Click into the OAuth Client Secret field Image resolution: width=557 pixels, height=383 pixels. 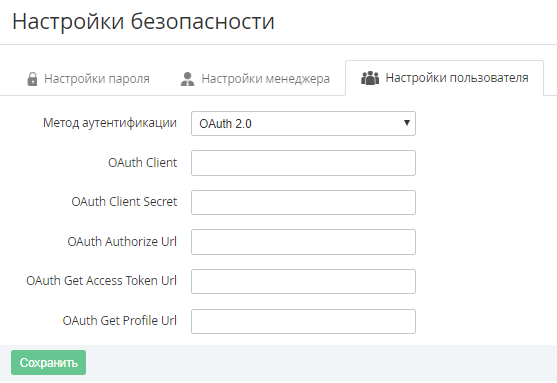point(303,203)
